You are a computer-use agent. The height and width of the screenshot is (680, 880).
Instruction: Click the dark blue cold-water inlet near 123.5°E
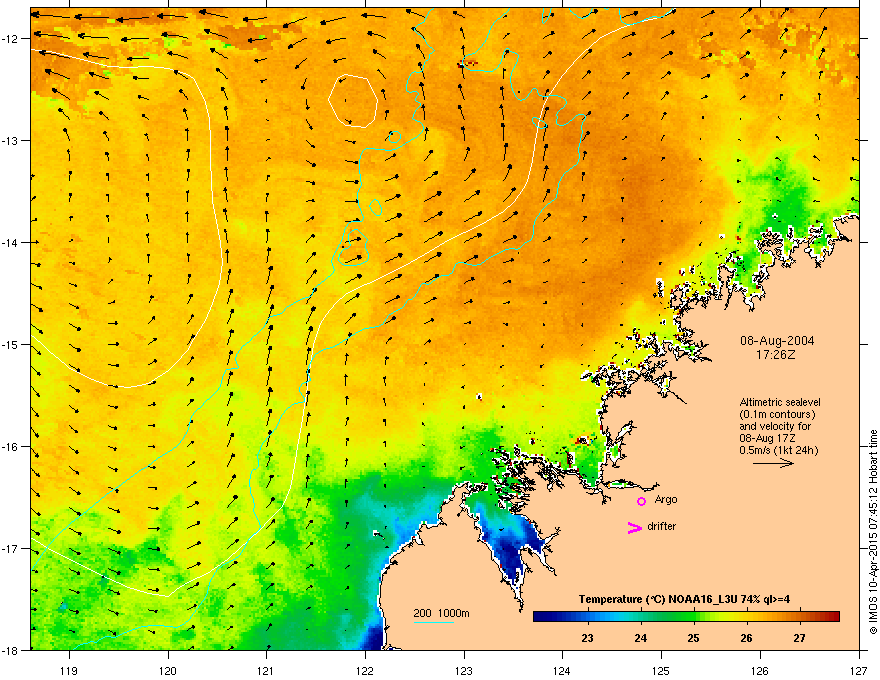512,547
